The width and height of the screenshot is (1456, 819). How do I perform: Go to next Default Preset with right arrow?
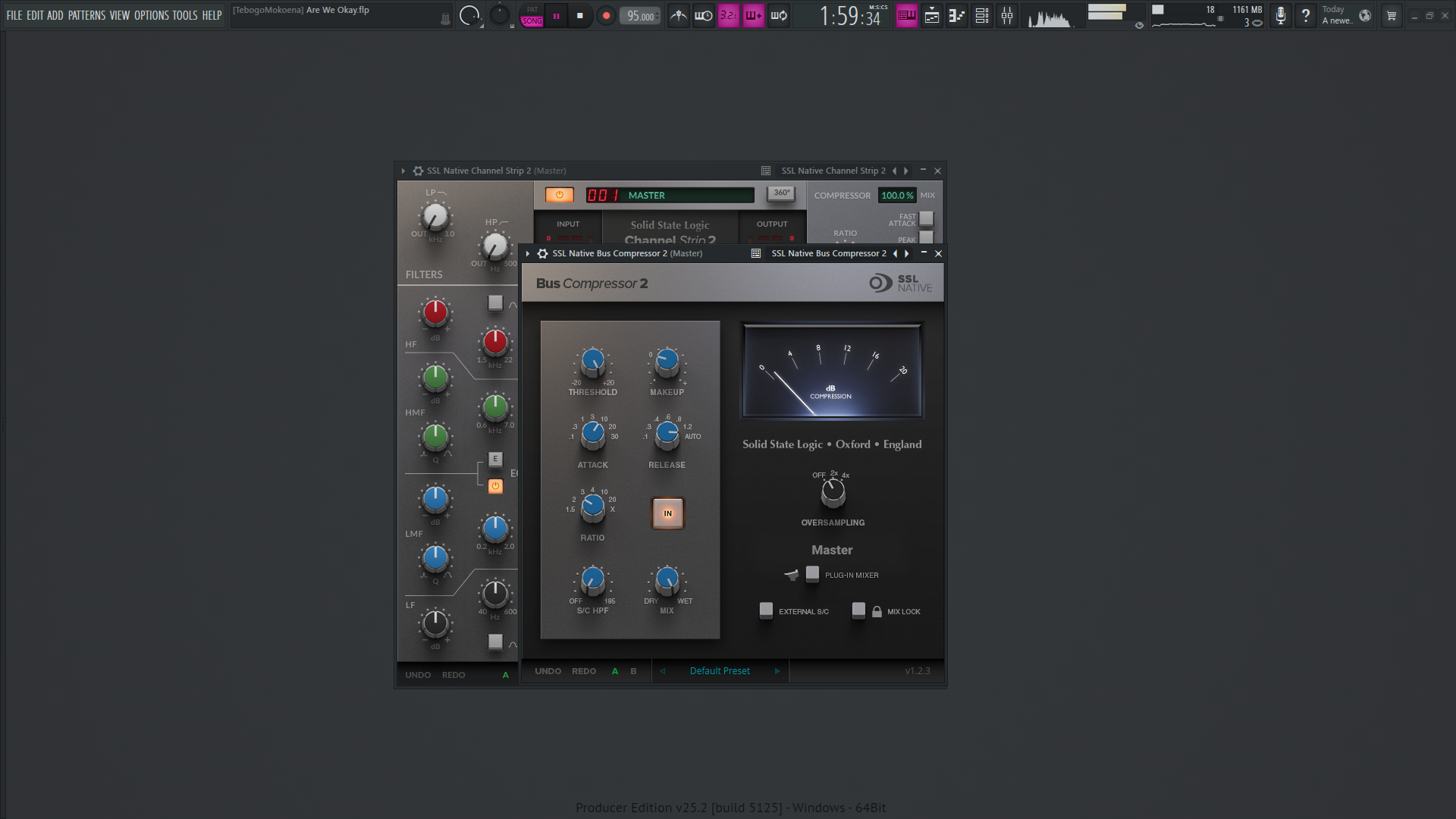coord(777,671)
